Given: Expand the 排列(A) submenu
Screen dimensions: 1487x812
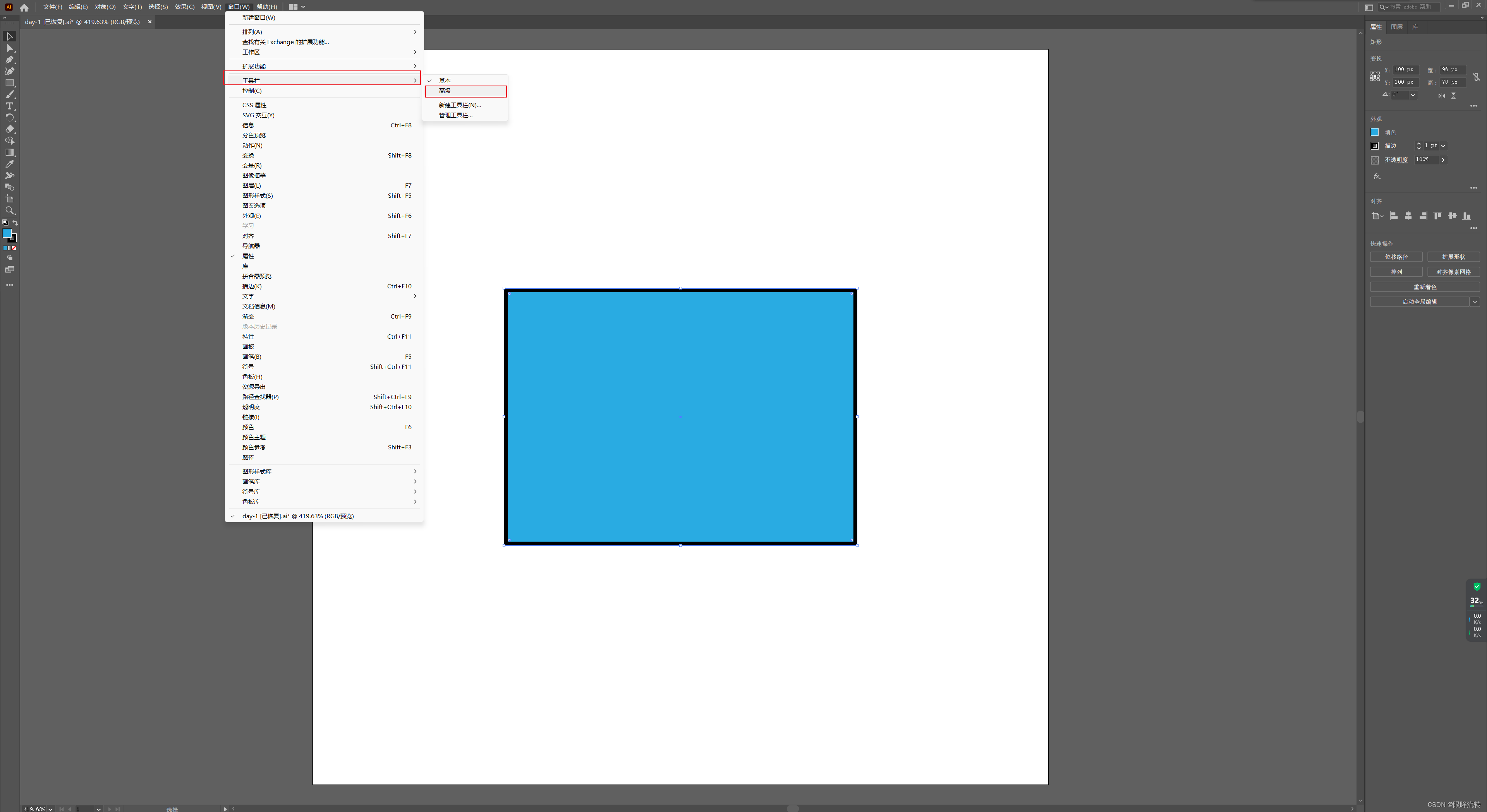Looking at the screenshot, I should tap(324, 33).
